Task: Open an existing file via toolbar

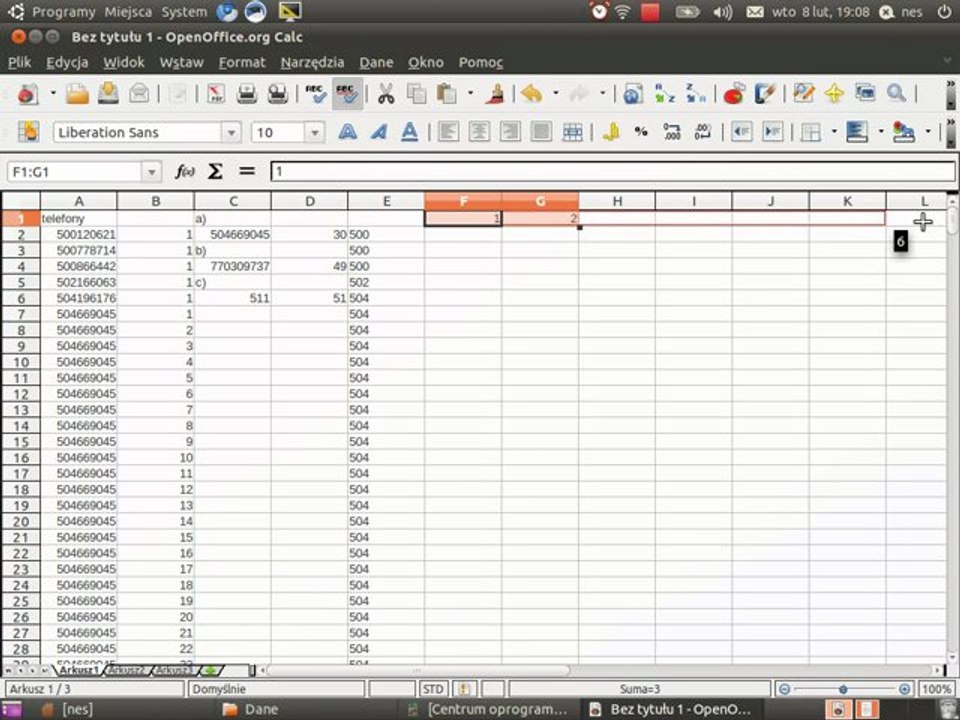Action: click(x=77, y=94)
